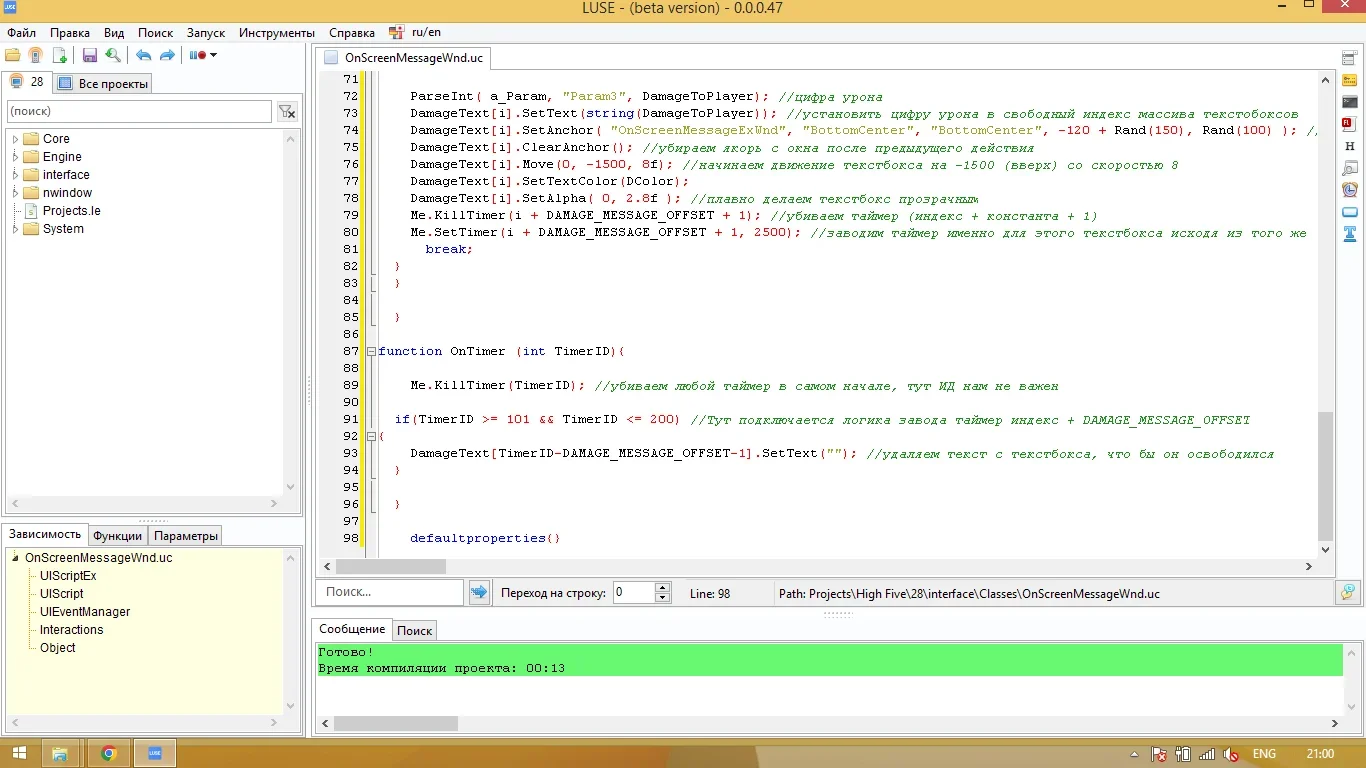Expand the Core folder in the project tree
The height and width of the screenshot is (768, 1366).
point(17,138)
